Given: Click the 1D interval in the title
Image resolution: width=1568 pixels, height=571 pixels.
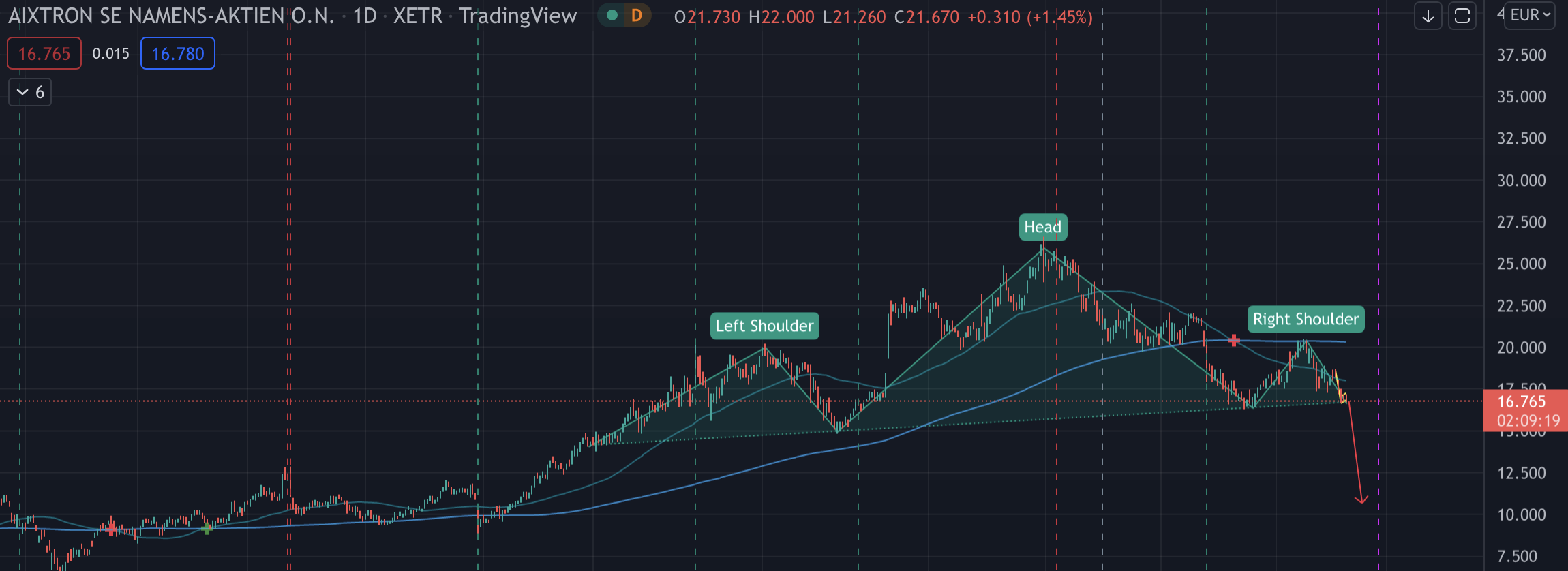Looking at the screenshot, I should pyautogui.click(x=365, y=16).
